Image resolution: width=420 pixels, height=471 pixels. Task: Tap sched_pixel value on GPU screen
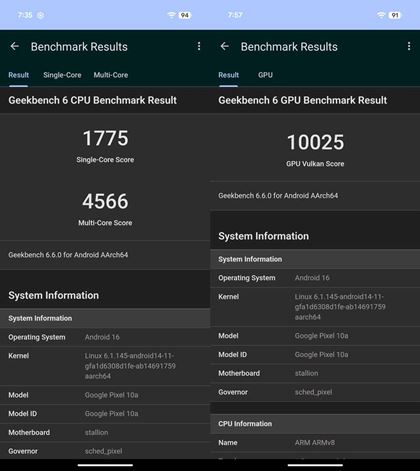point(314,392)
